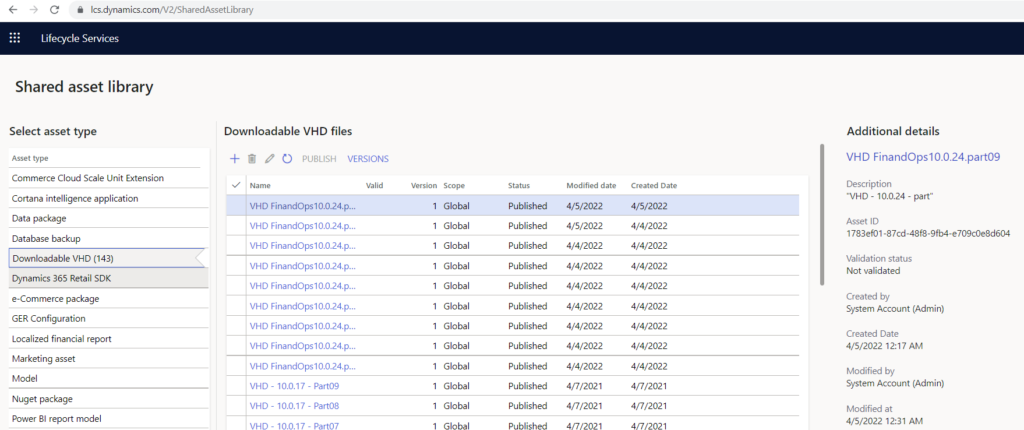Open the app launcher waffle icon

point(14,38)
